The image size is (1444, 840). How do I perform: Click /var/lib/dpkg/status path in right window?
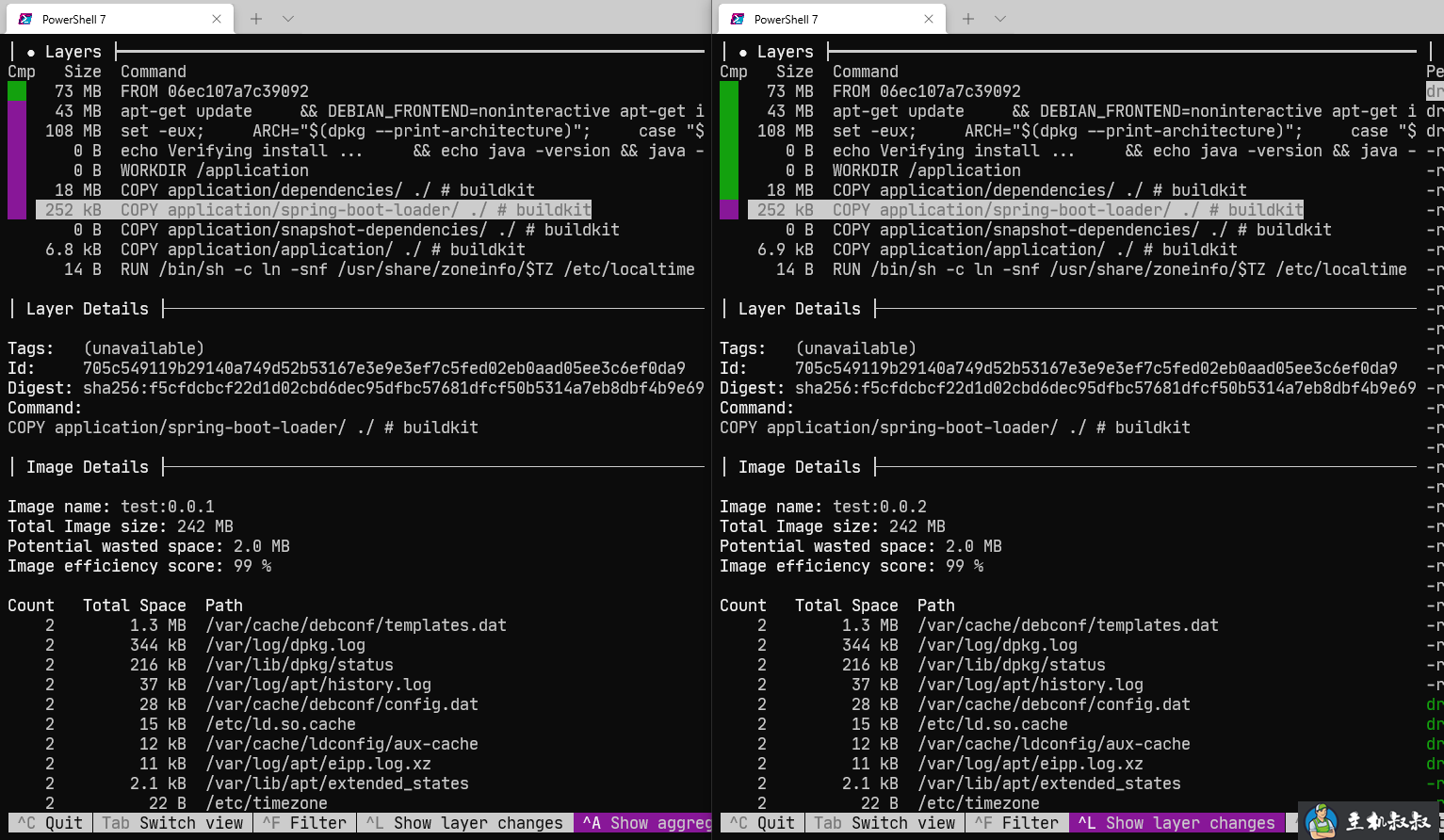[1012, 665]
